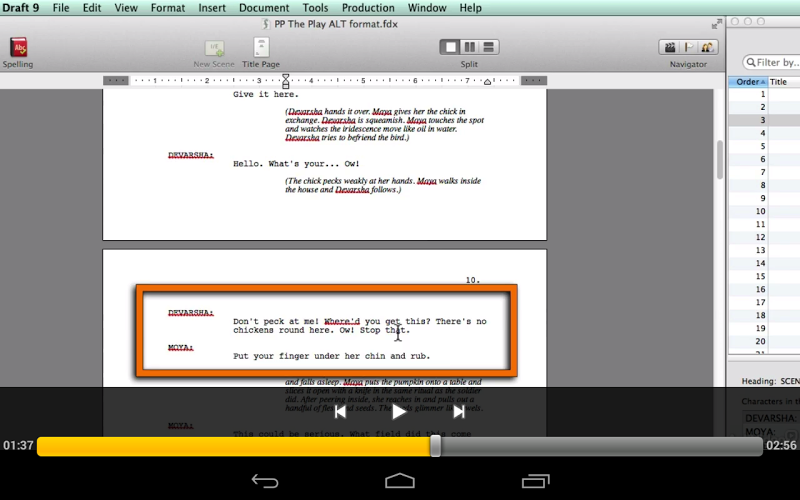The height and width of the screenshot is (500, 800).
Task: Tap the Android recent apps button
Action: (535, 481)
